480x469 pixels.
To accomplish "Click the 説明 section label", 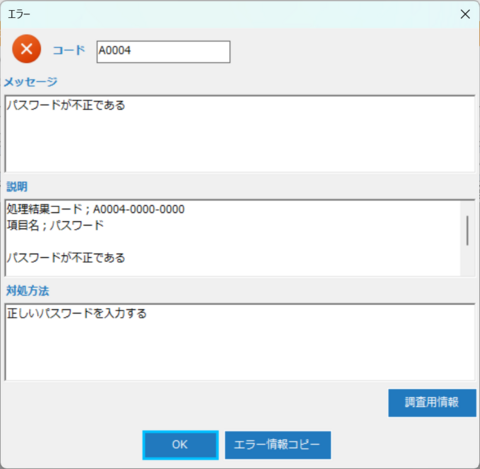I will pyautogui.click(x=17, y=186).
